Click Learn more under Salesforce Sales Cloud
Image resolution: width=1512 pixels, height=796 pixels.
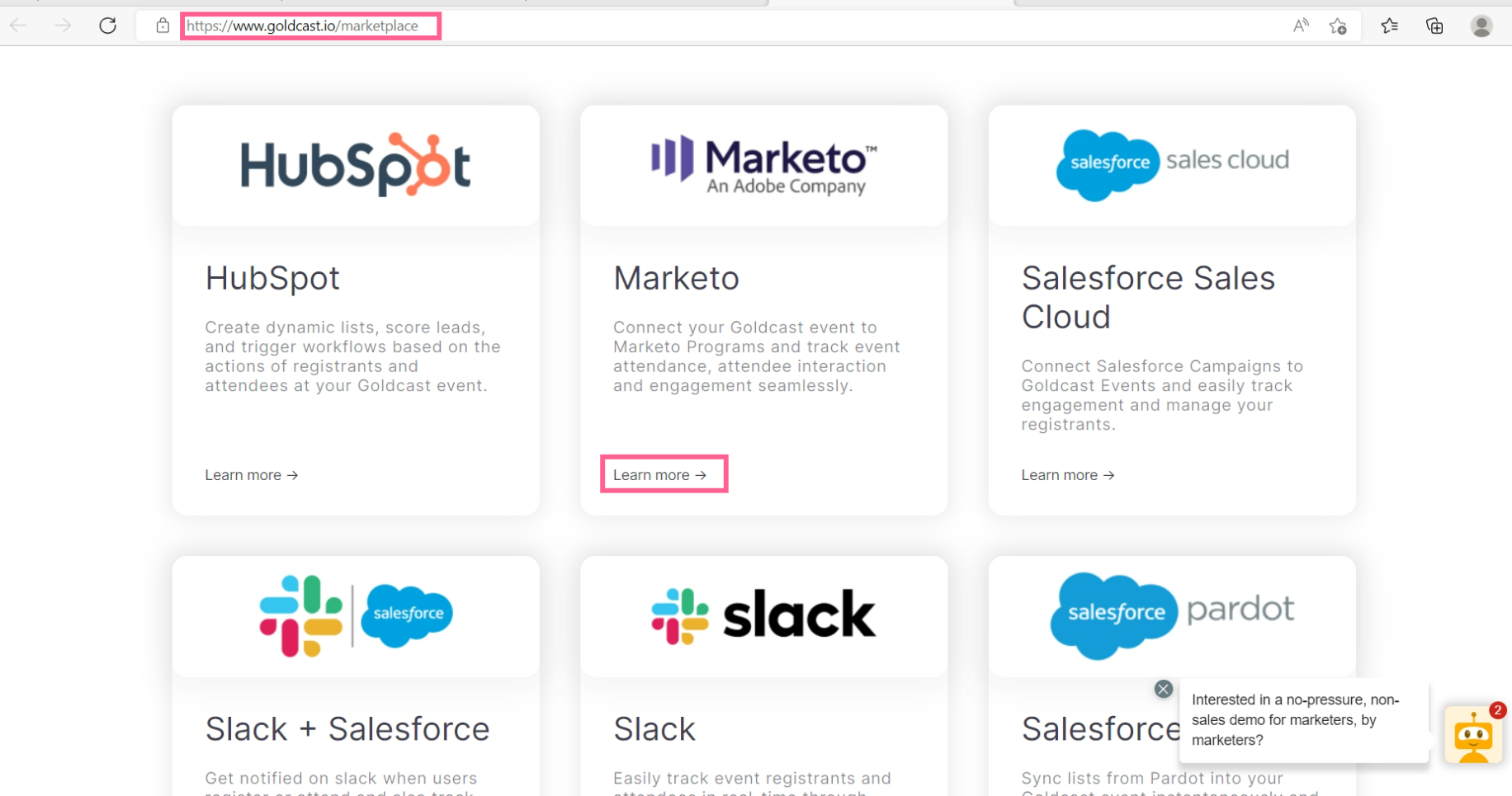coord(1068,475)
